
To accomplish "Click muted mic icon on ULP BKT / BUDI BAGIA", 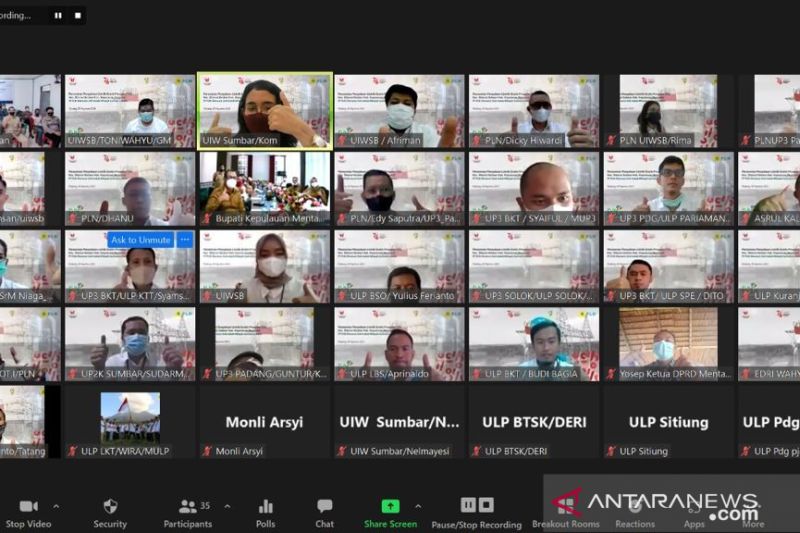I will 477,374.
